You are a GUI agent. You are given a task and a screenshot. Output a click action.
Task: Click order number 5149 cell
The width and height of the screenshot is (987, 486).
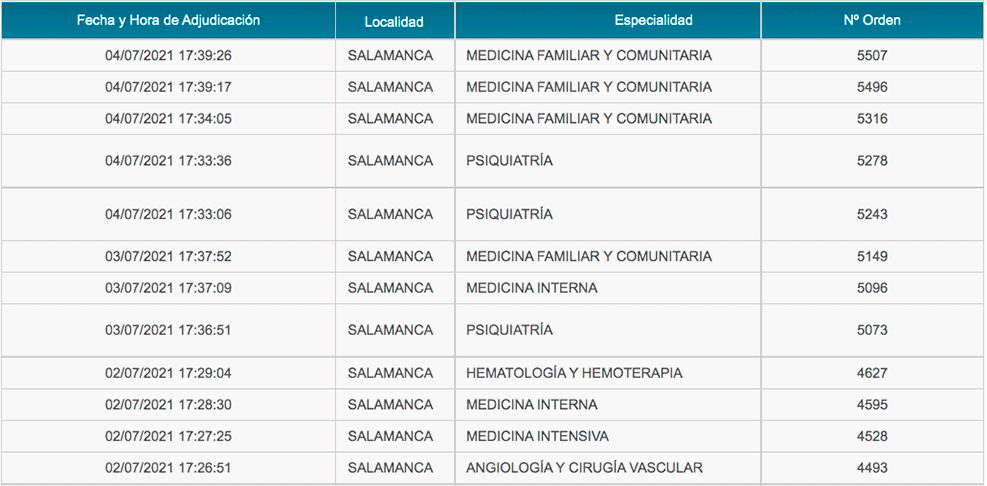872,256
